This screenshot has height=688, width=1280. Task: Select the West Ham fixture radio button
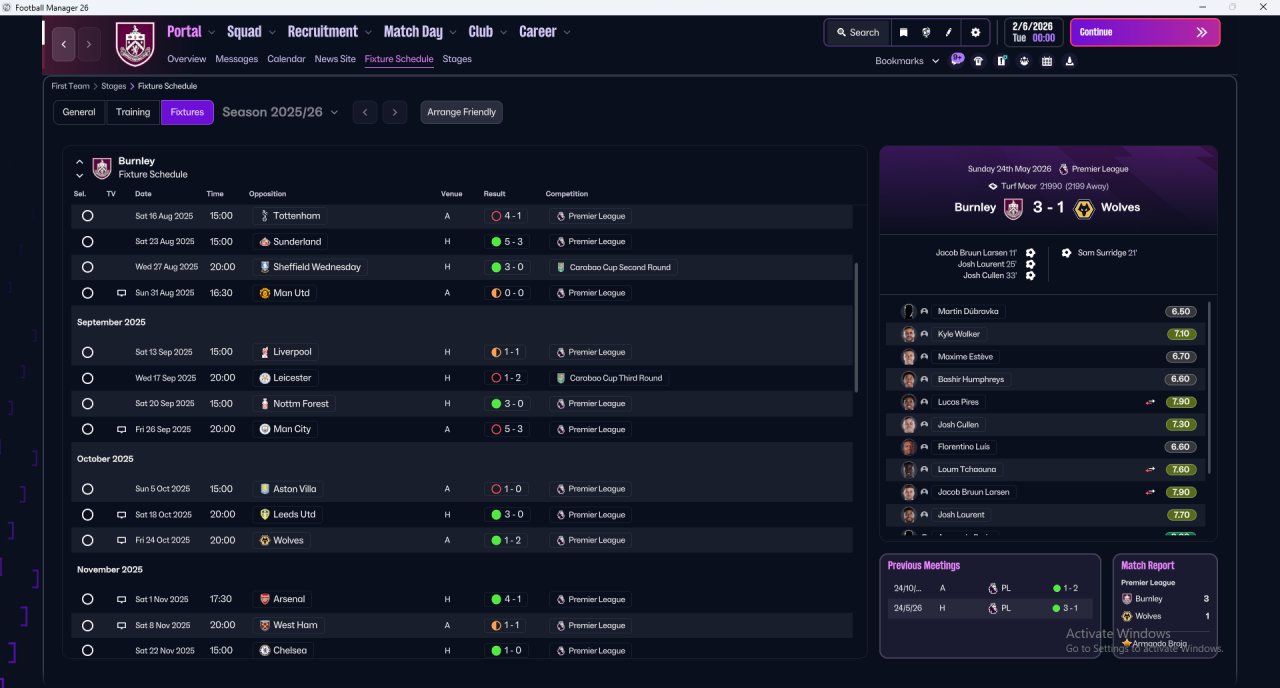[x=87, y=625]
